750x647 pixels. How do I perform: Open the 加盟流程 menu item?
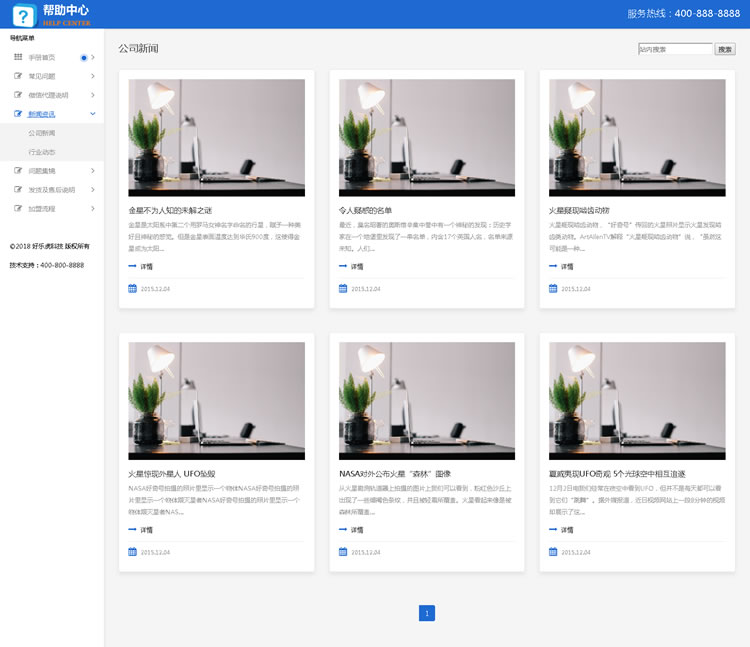coord(42,209)
